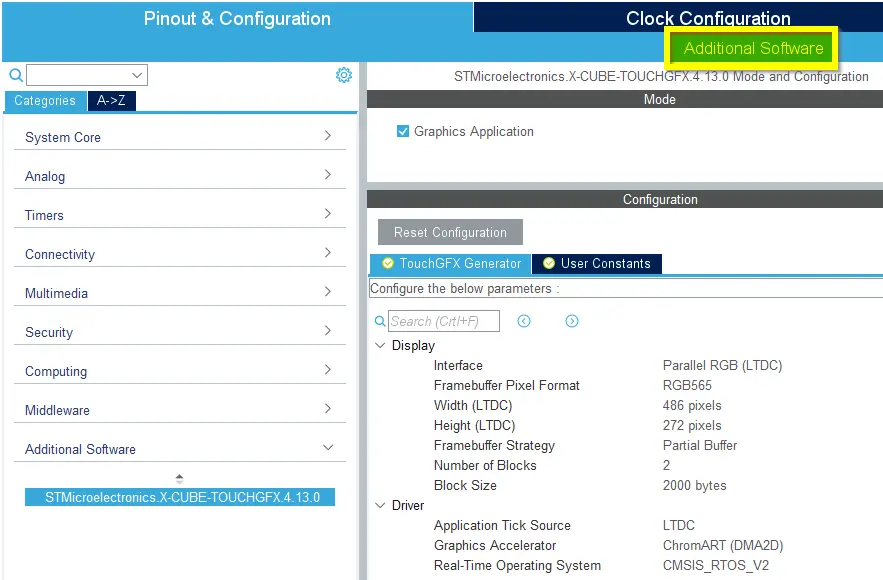
Task: Expand the Computing category
Action: pyautogui.click(x=180, y=371)
